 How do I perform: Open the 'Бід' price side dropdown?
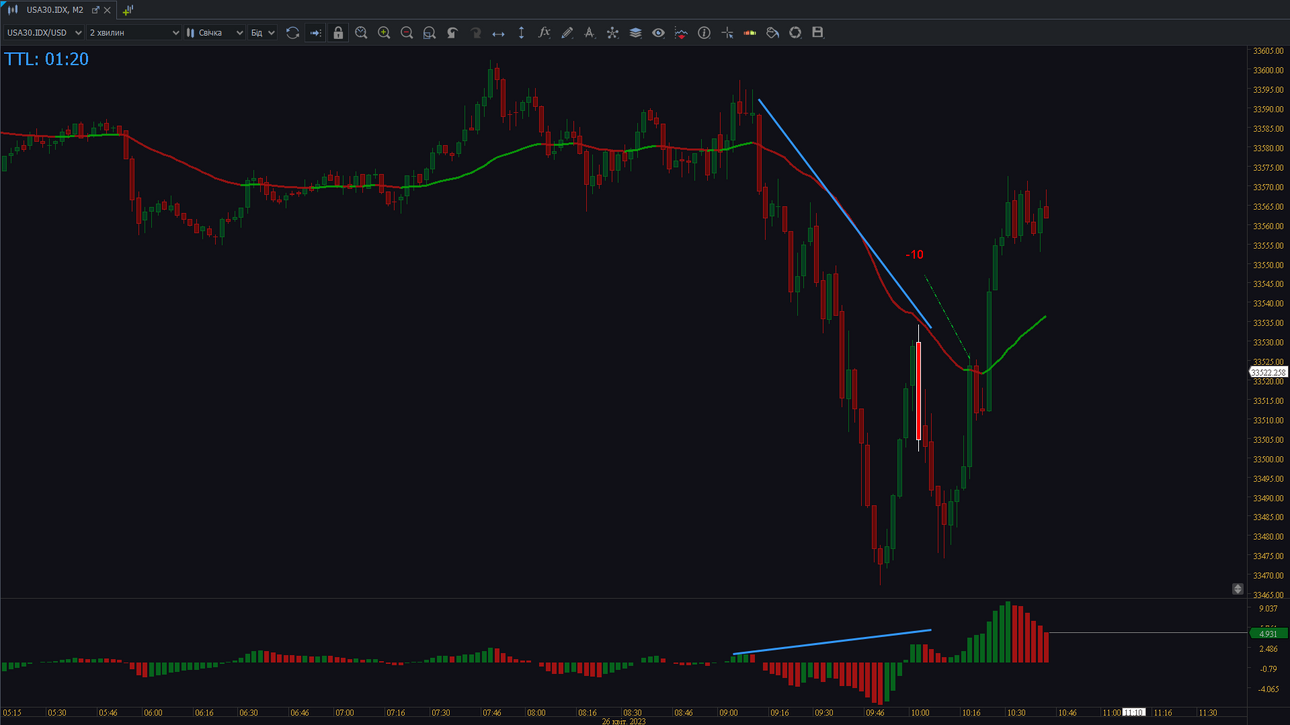click(x=262, y=33)
